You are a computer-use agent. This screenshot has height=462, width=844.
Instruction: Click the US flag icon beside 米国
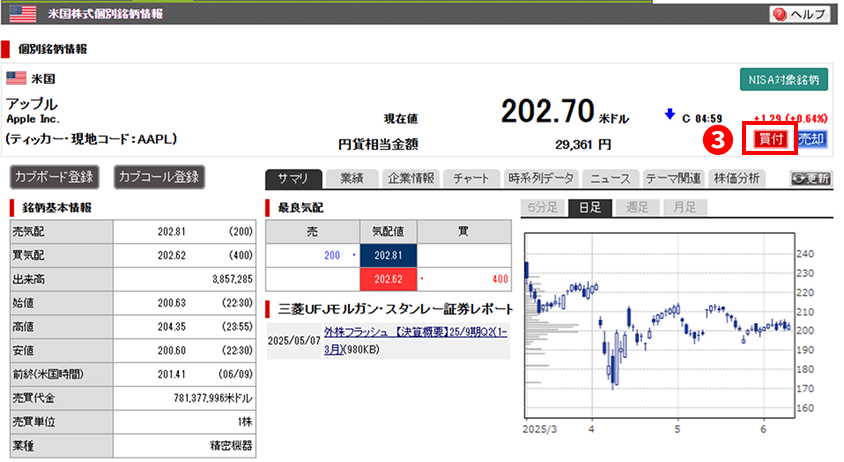coord(16,78)
